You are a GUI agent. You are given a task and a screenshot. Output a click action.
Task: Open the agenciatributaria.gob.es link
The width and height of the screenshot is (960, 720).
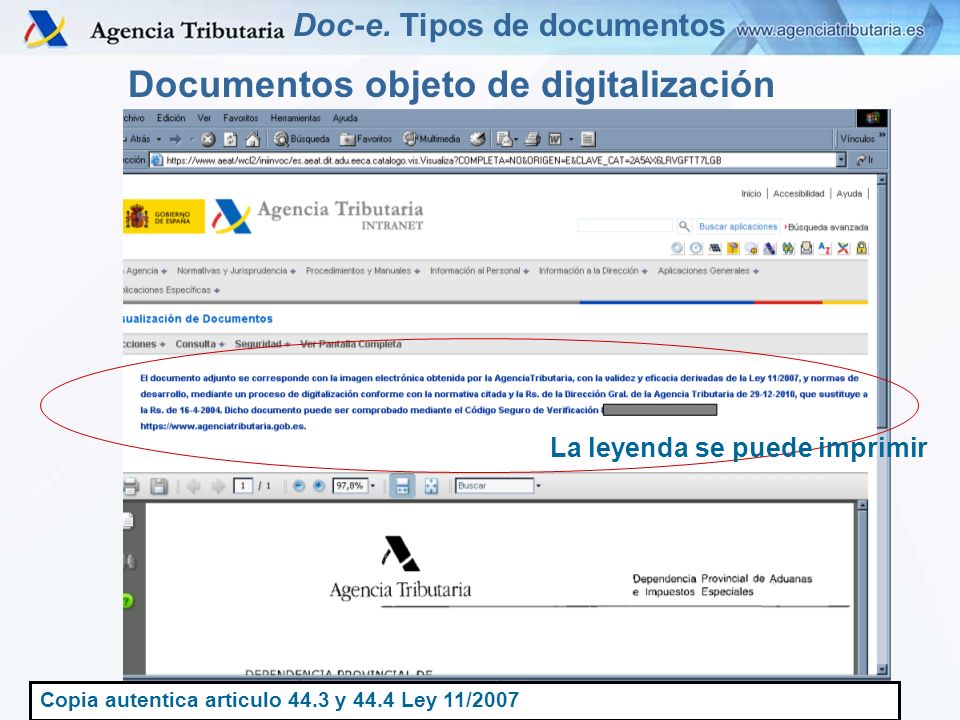point(223,426)
